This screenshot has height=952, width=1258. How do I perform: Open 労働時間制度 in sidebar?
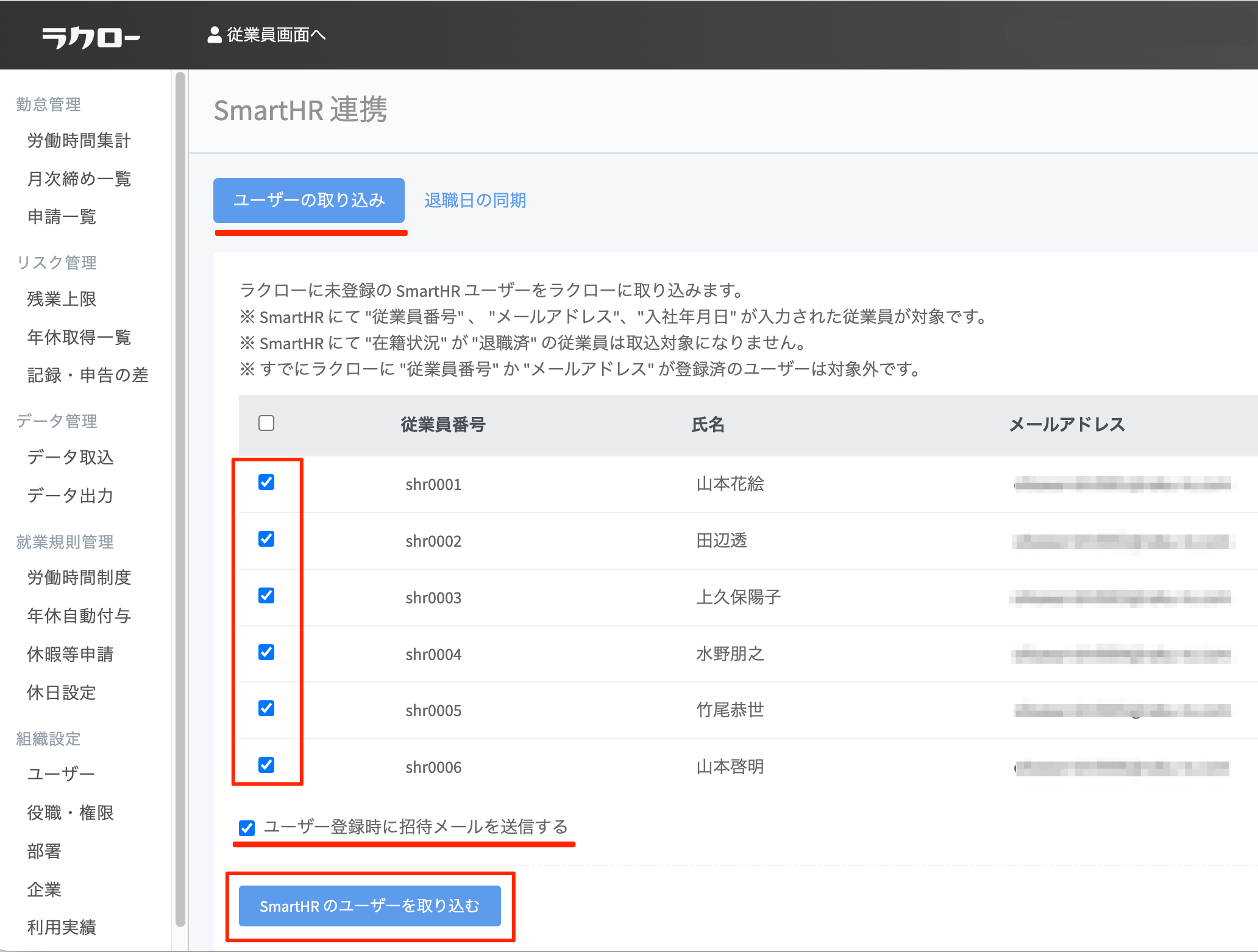click(79, 578)
